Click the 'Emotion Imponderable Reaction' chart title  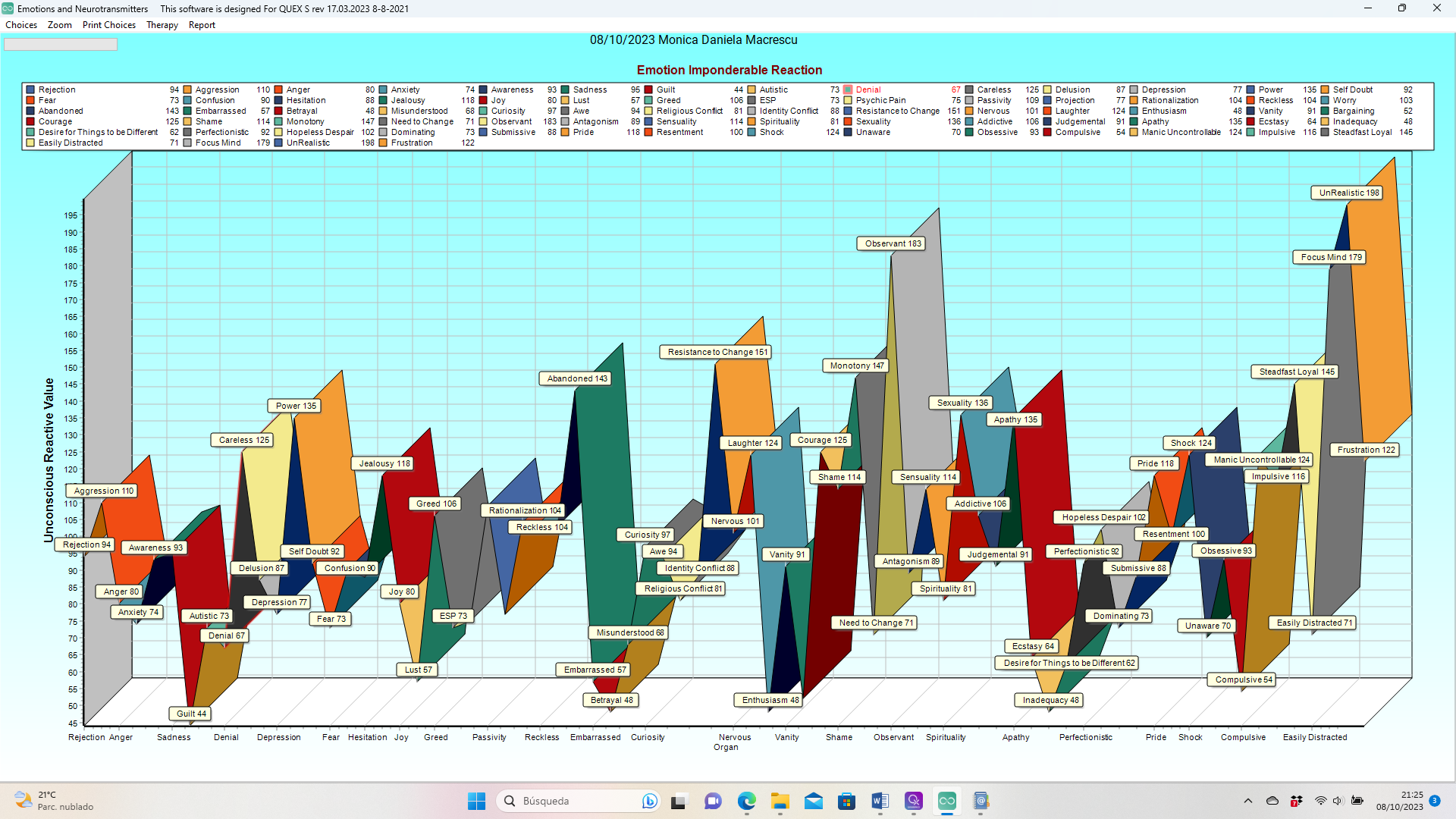[730, 70]
